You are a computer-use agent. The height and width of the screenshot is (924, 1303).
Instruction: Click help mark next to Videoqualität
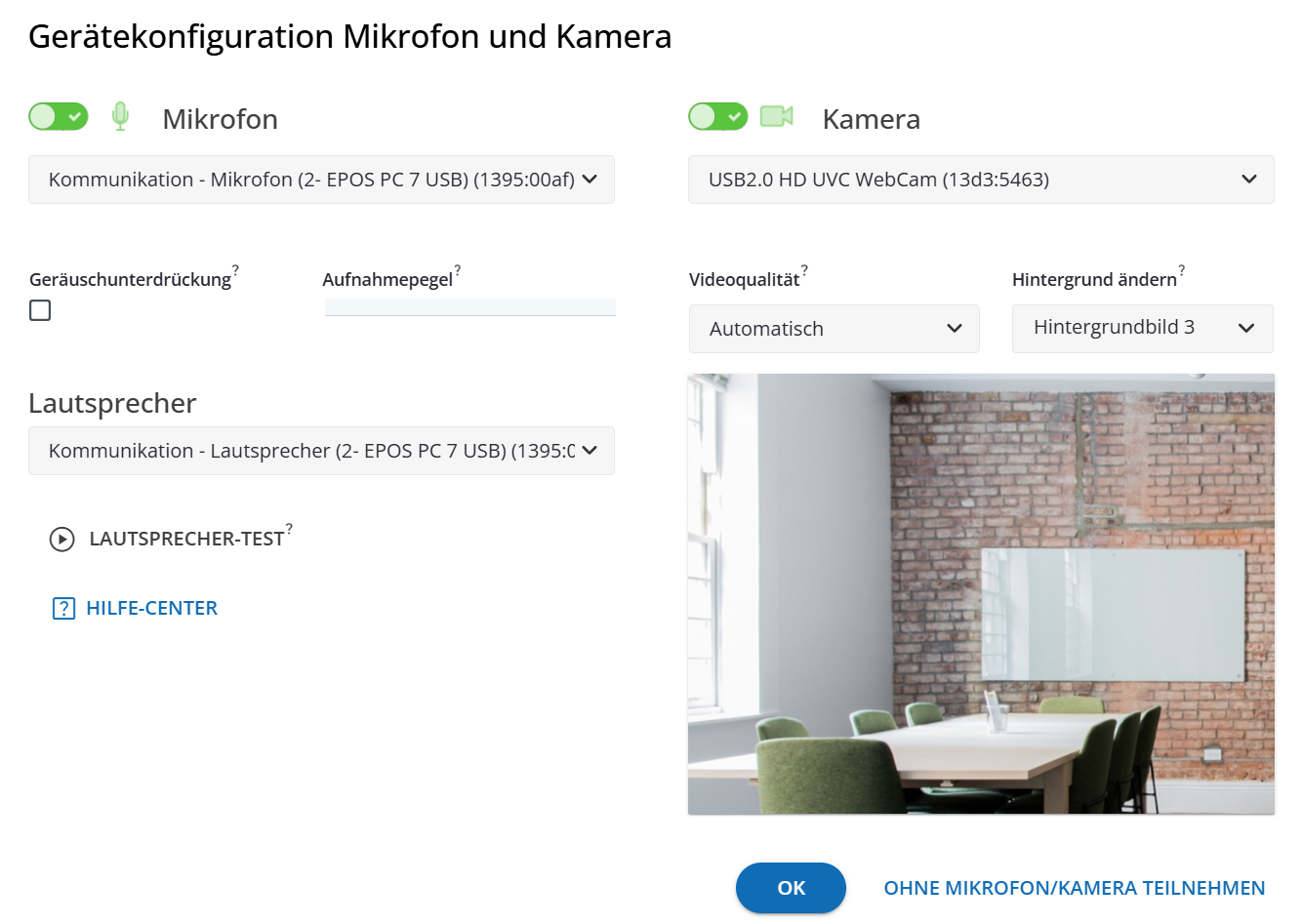coord(804,269)
